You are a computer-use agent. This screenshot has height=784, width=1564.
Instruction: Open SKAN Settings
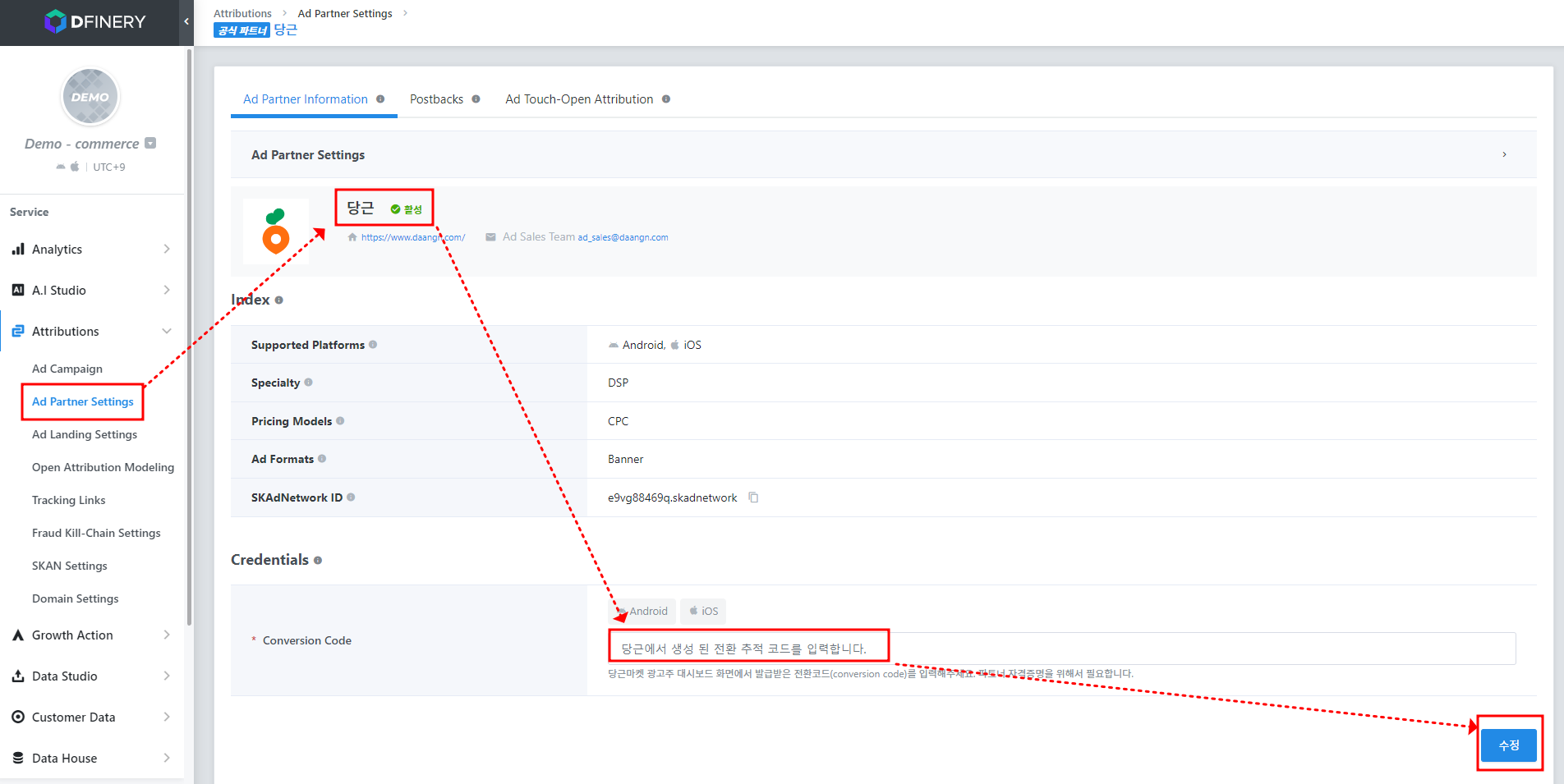(70, 566)
